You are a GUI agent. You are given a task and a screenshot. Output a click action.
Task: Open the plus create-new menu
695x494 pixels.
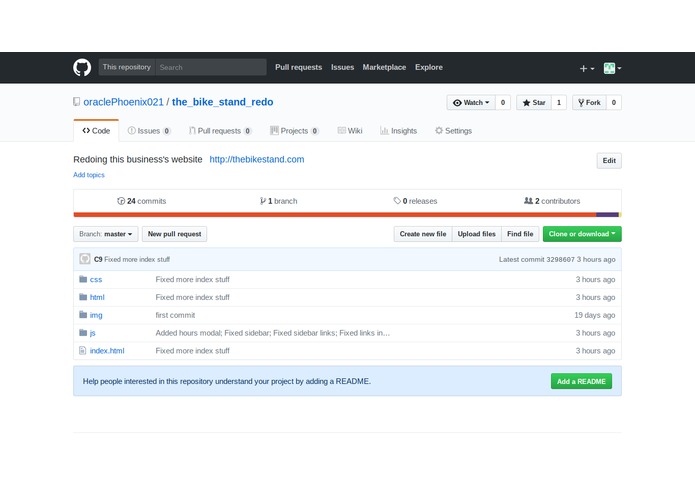(587, 68)
